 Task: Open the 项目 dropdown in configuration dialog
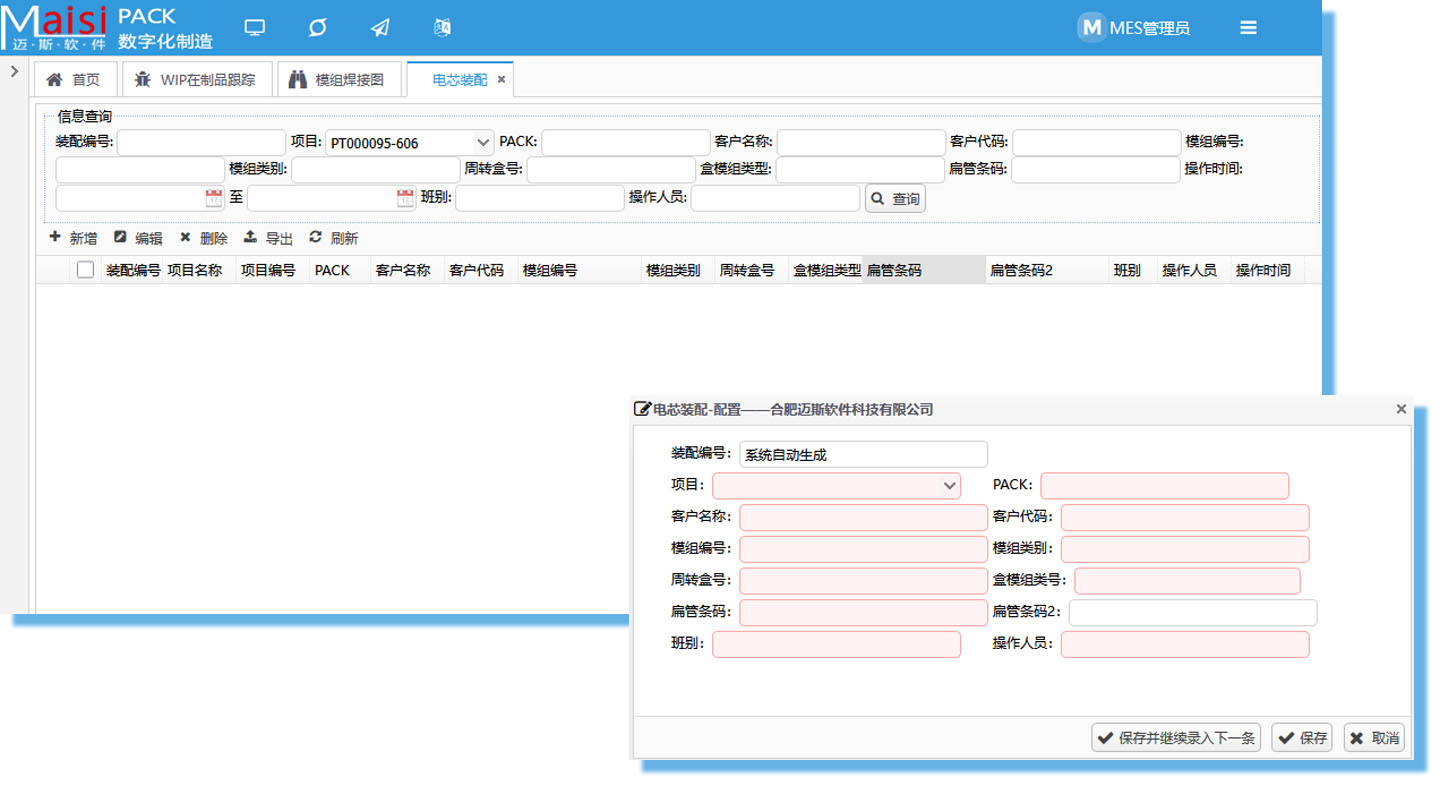coord(949,486)
